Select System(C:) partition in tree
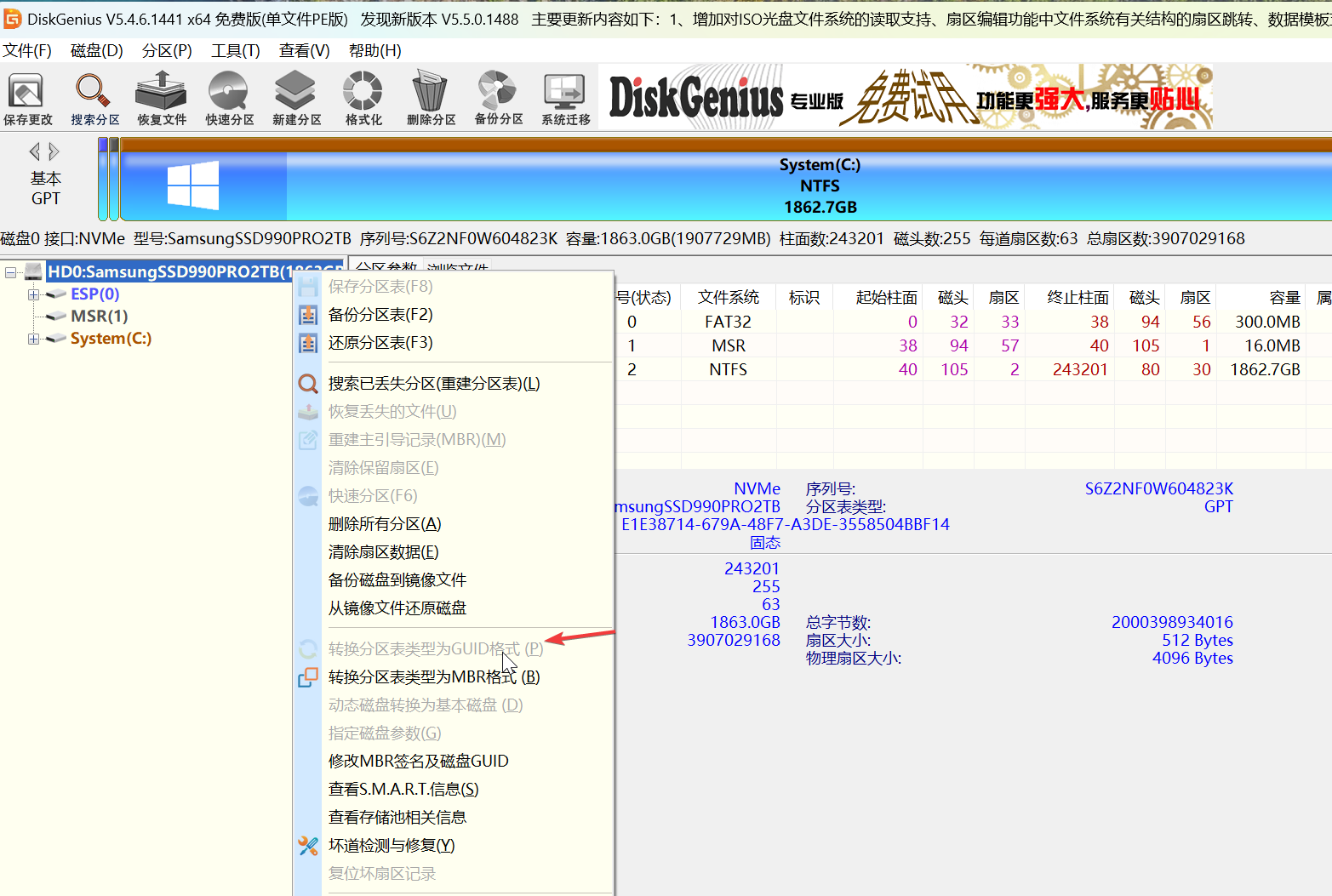 tap(111, 339)
